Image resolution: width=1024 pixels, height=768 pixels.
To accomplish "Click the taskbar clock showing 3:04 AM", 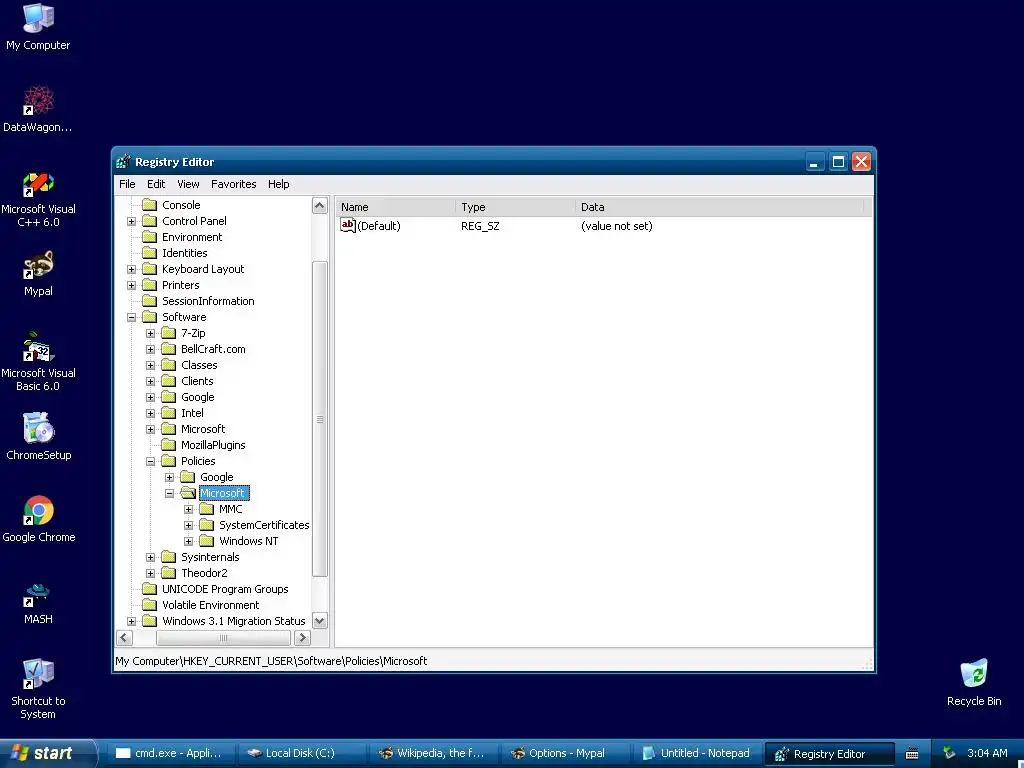I will tap(987, 754).
